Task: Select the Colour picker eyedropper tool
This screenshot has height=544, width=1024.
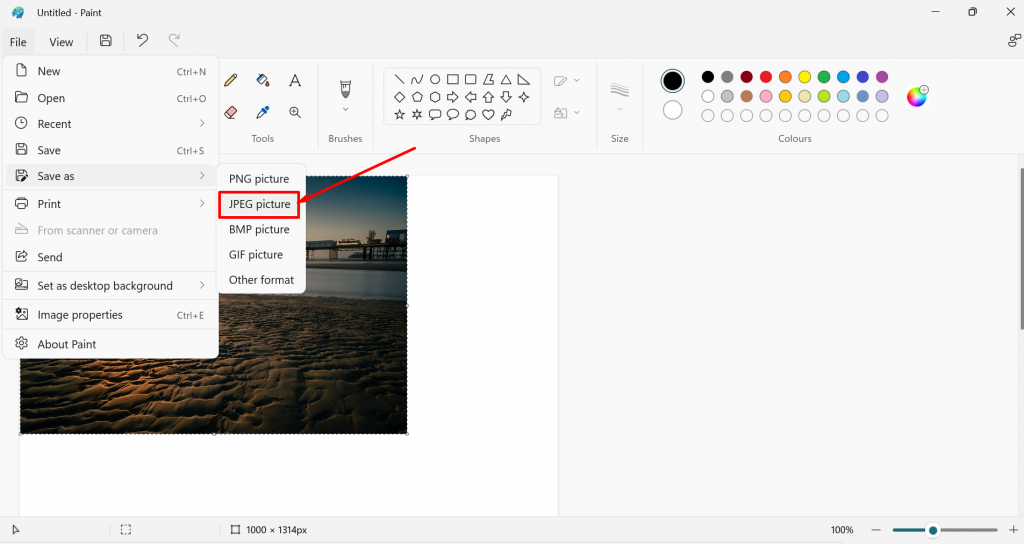Action: 263,113
